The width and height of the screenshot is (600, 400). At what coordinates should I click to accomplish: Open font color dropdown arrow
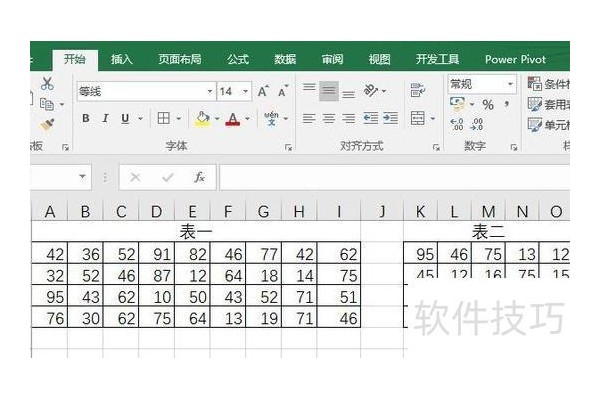pos(248,119)
